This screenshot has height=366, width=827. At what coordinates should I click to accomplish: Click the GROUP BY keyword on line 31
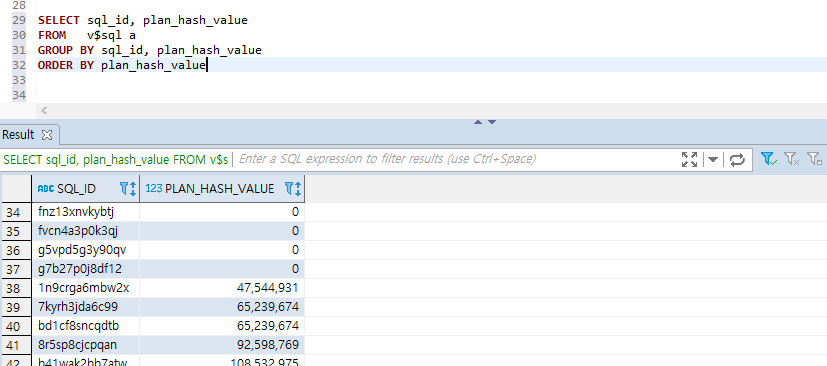point(66,50)
